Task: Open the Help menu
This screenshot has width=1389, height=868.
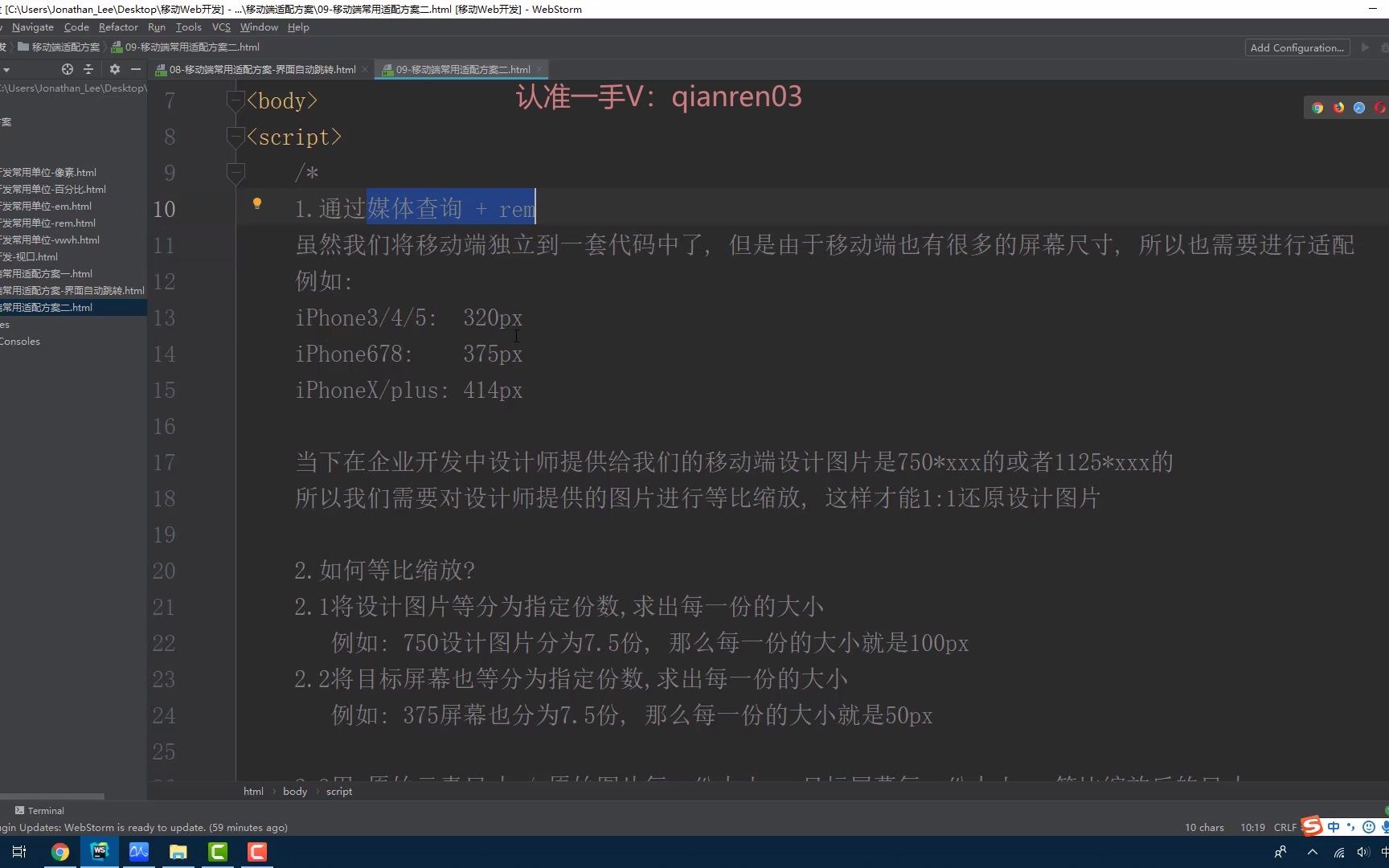Action: click(x=298, y=27)
